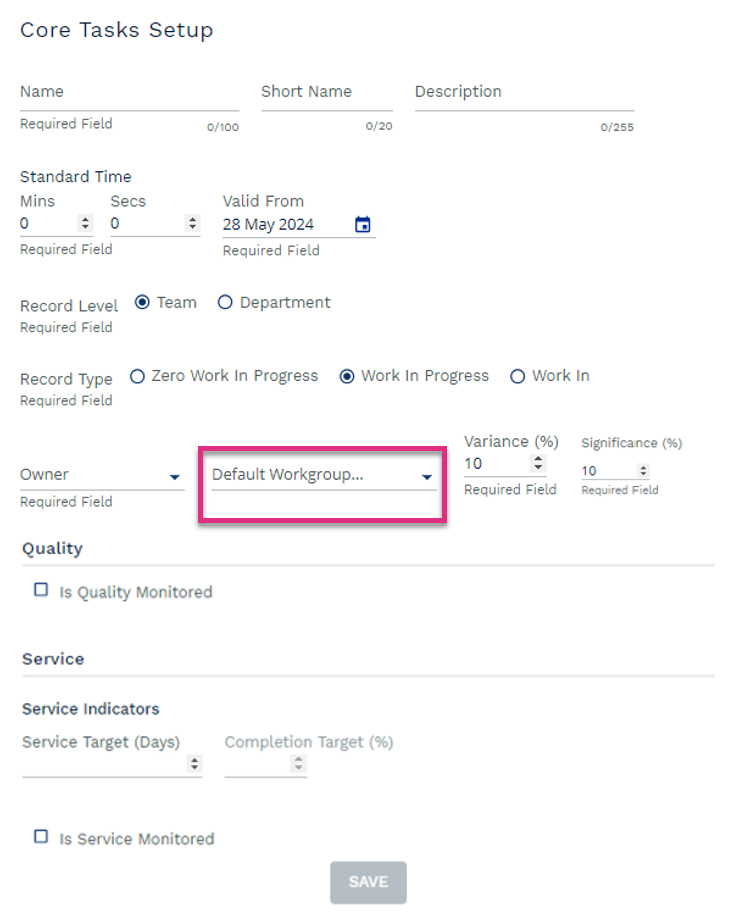Click the Valid From date field
The height and width of the screenshot is (918, 734).
click(283, 224)
